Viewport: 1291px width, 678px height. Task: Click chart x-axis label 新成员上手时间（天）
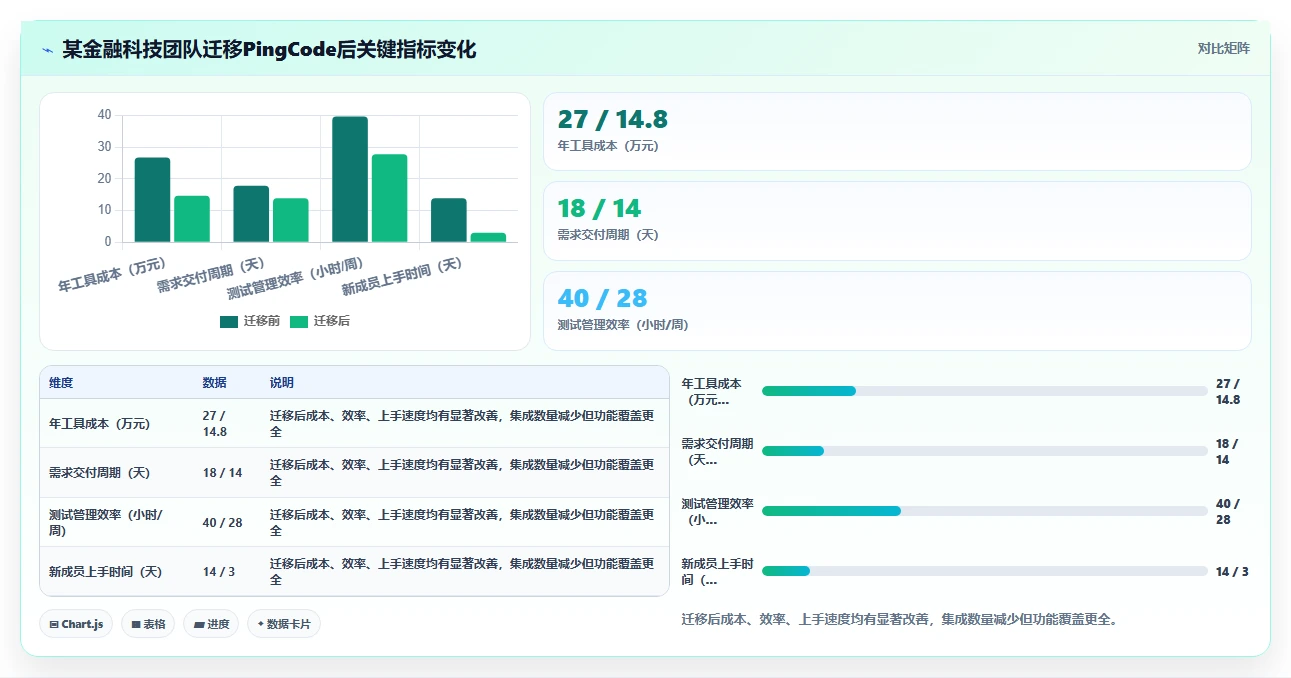(403, 277)
